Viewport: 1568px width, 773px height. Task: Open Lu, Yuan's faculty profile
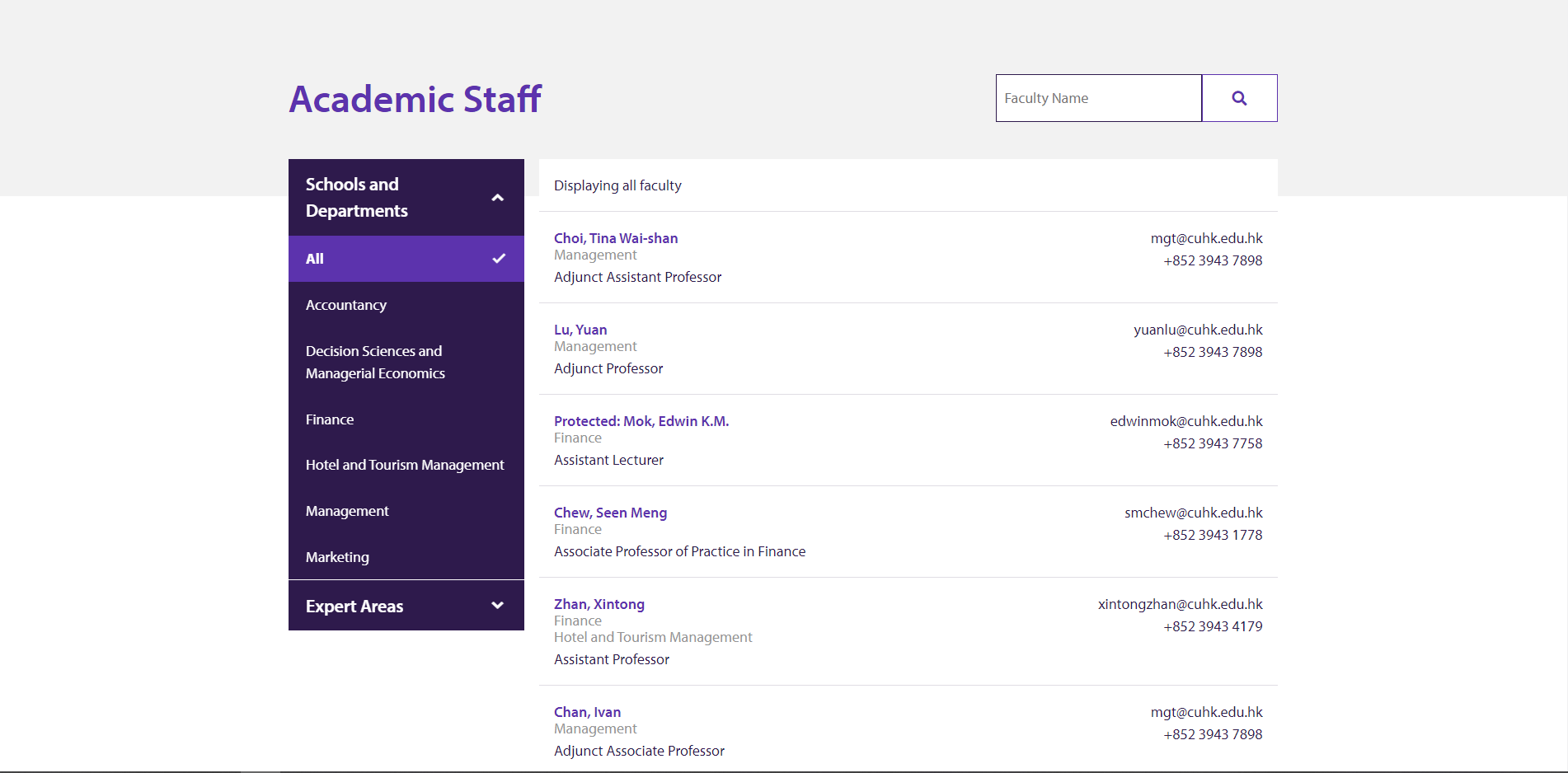point(580,330)
